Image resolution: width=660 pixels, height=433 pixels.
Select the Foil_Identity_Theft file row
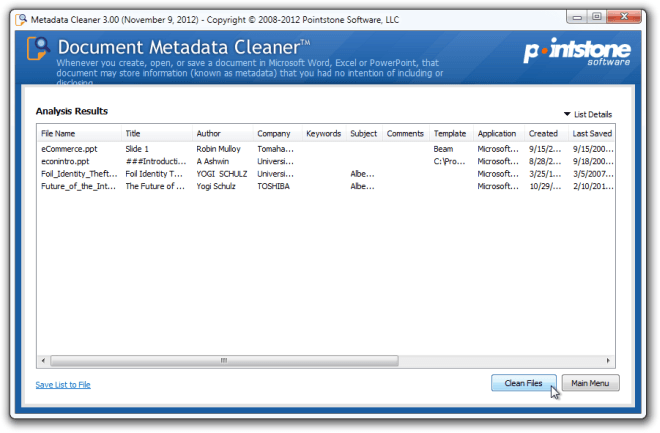point(326,174)
